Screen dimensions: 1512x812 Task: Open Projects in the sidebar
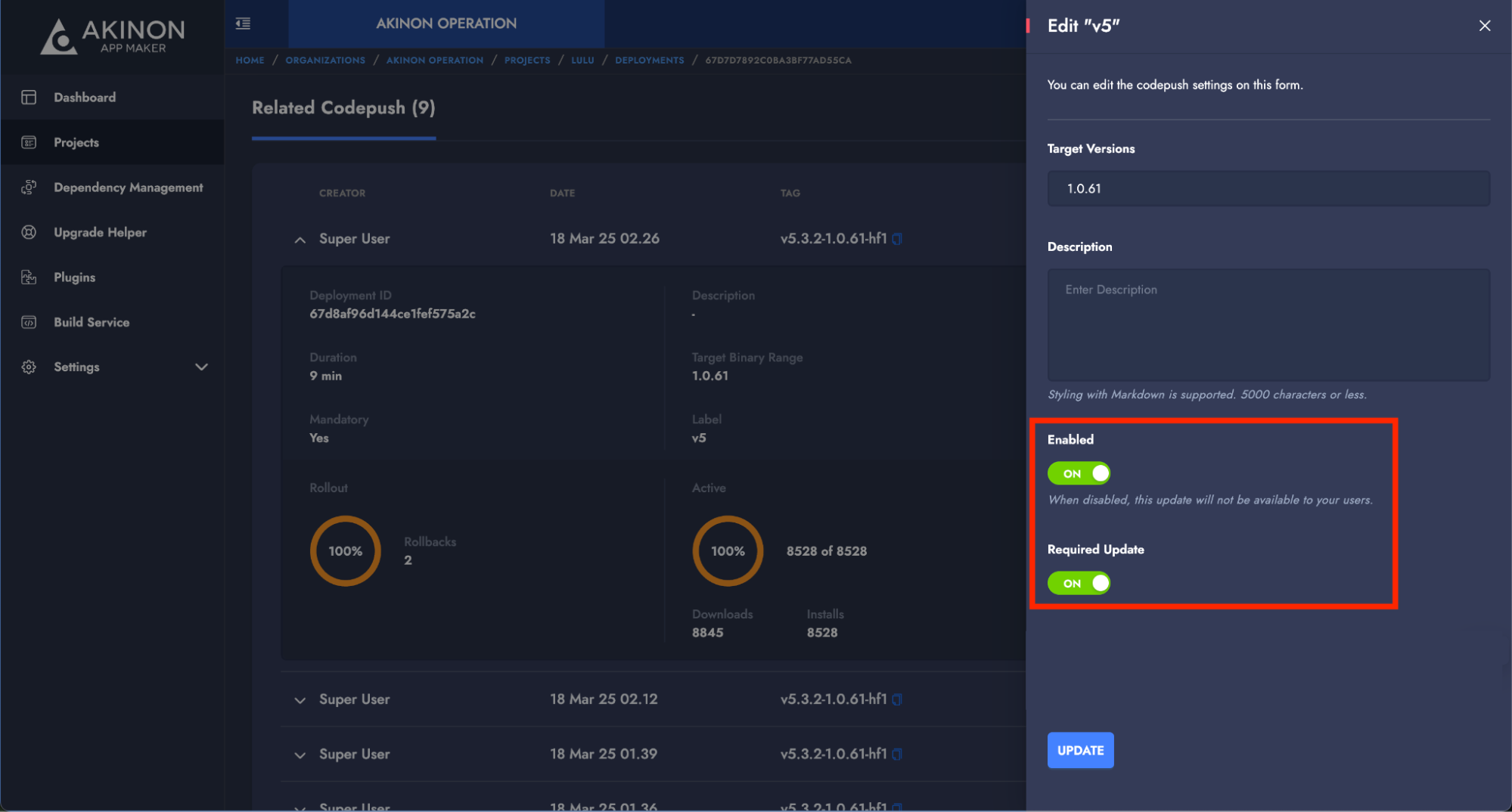(76, 142)
